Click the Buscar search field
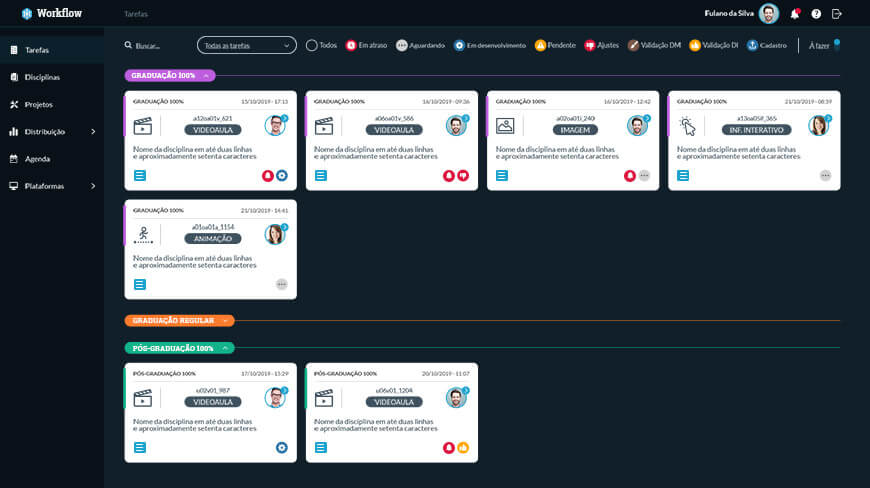The height and width of the screenshot is (488, 870). click(152, 46)
